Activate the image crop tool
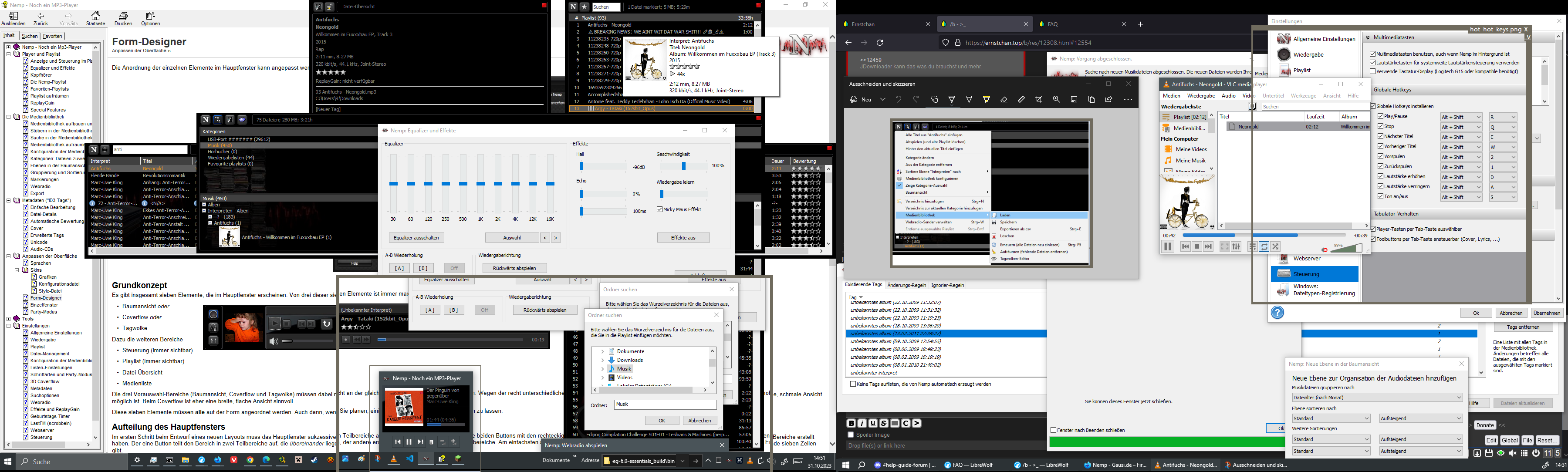The height and width of the screenshot is (472, 1568). coord(1039,100)
